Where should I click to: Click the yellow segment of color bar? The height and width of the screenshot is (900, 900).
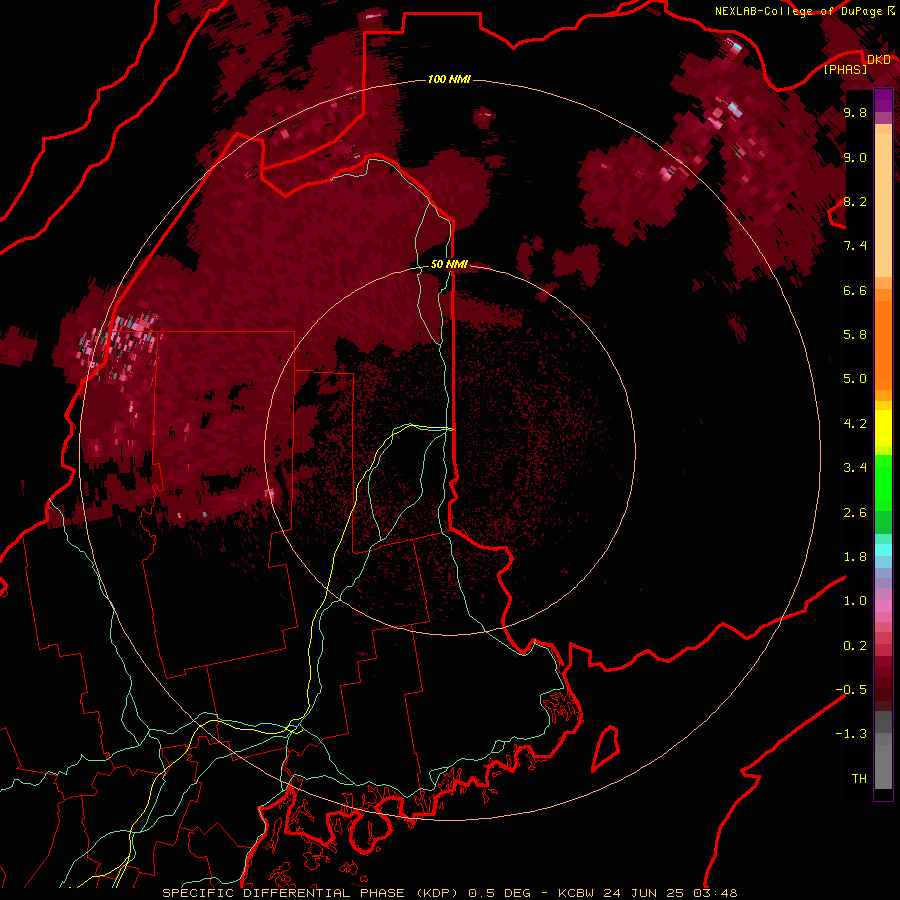point(883,428)
